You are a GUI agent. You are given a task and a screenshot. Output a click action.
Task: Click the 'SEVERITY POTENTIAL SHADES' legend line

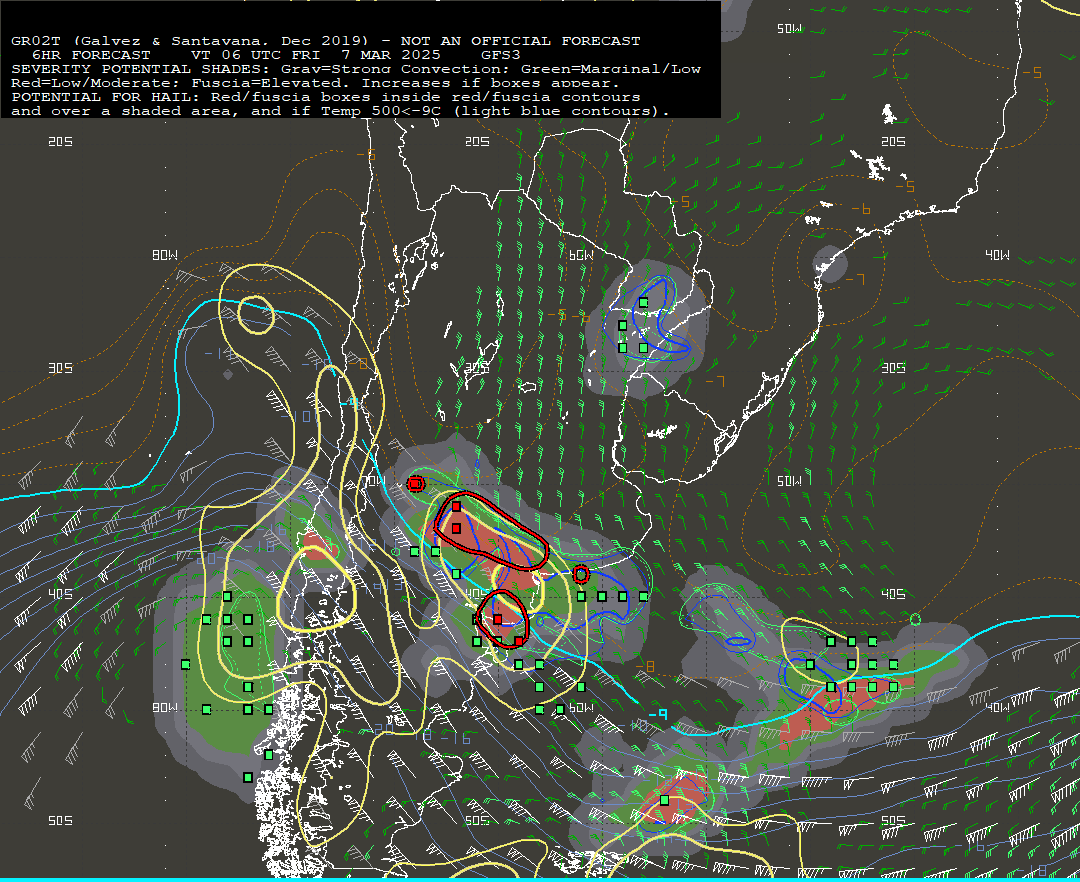tap(355, 69)
